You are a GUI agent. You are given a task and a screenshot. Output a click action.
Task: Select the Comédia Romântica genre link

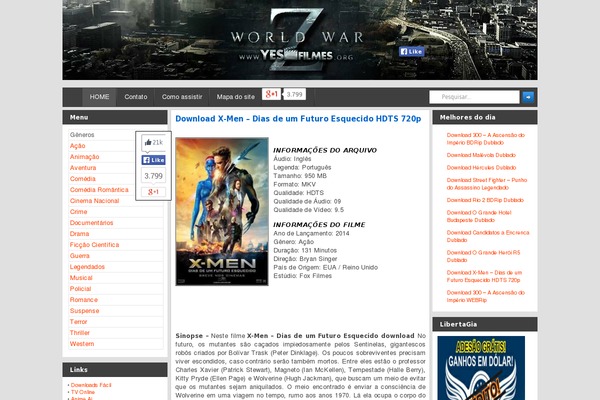click(99, 190)
